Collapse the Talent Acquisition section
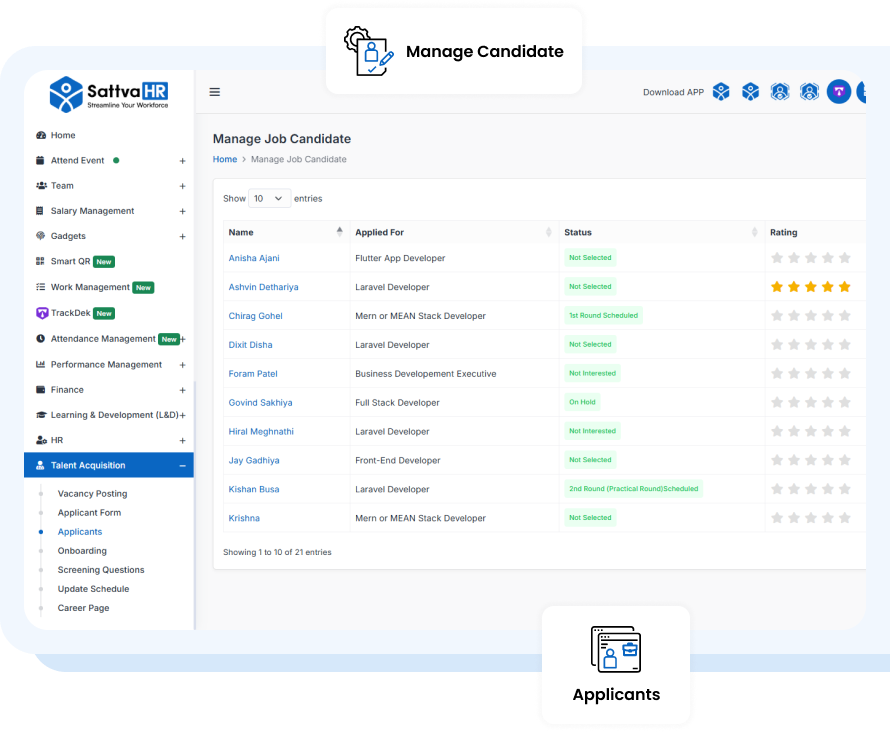 tap(182, 465)
